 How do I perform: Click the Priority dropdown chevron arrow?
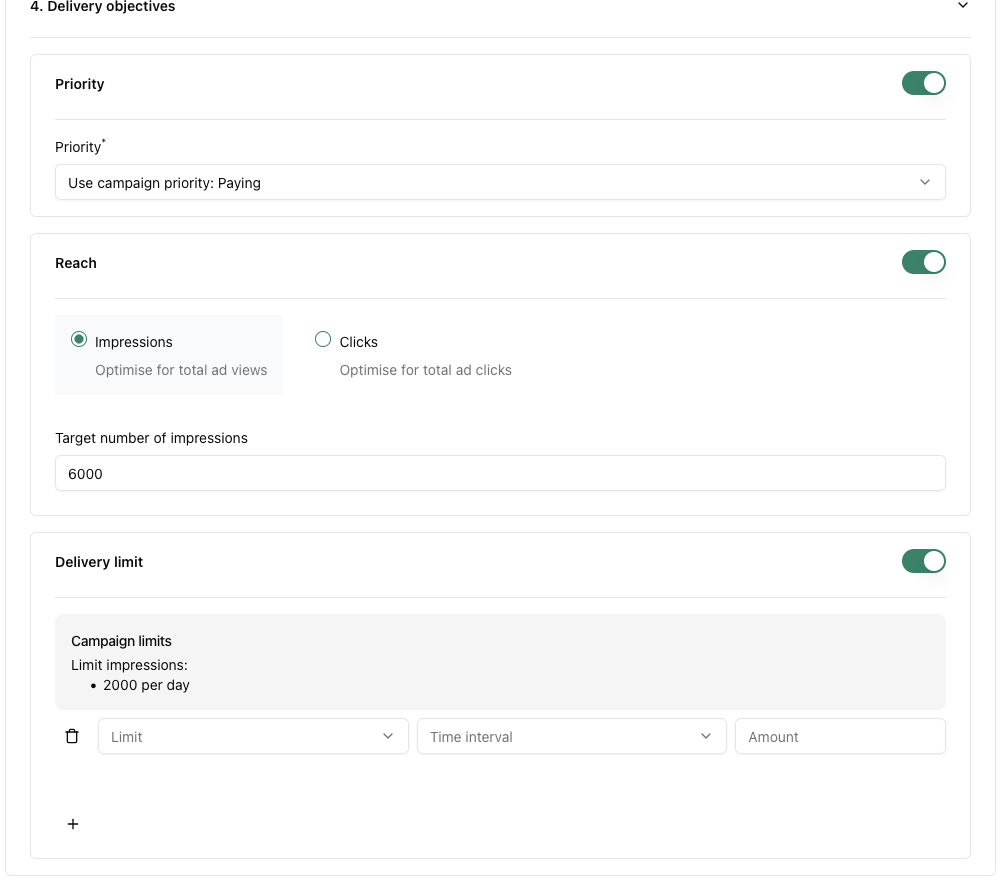click(925, 183)
